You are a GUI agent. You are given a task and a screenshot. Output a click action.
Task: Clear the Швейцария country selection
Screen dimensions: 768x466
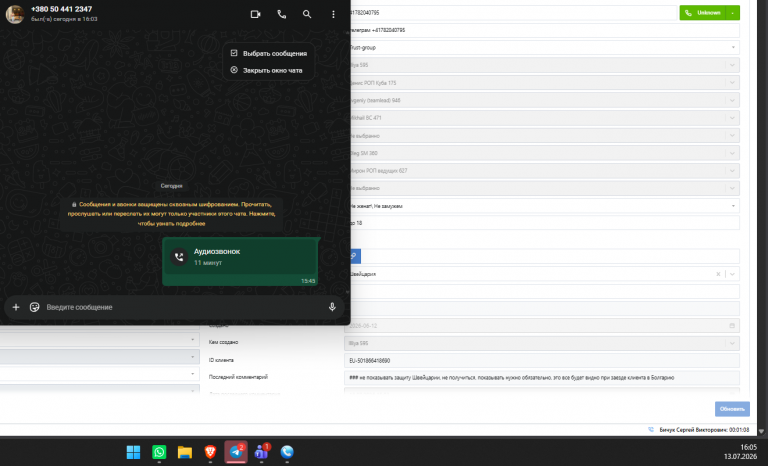[718, 274]
